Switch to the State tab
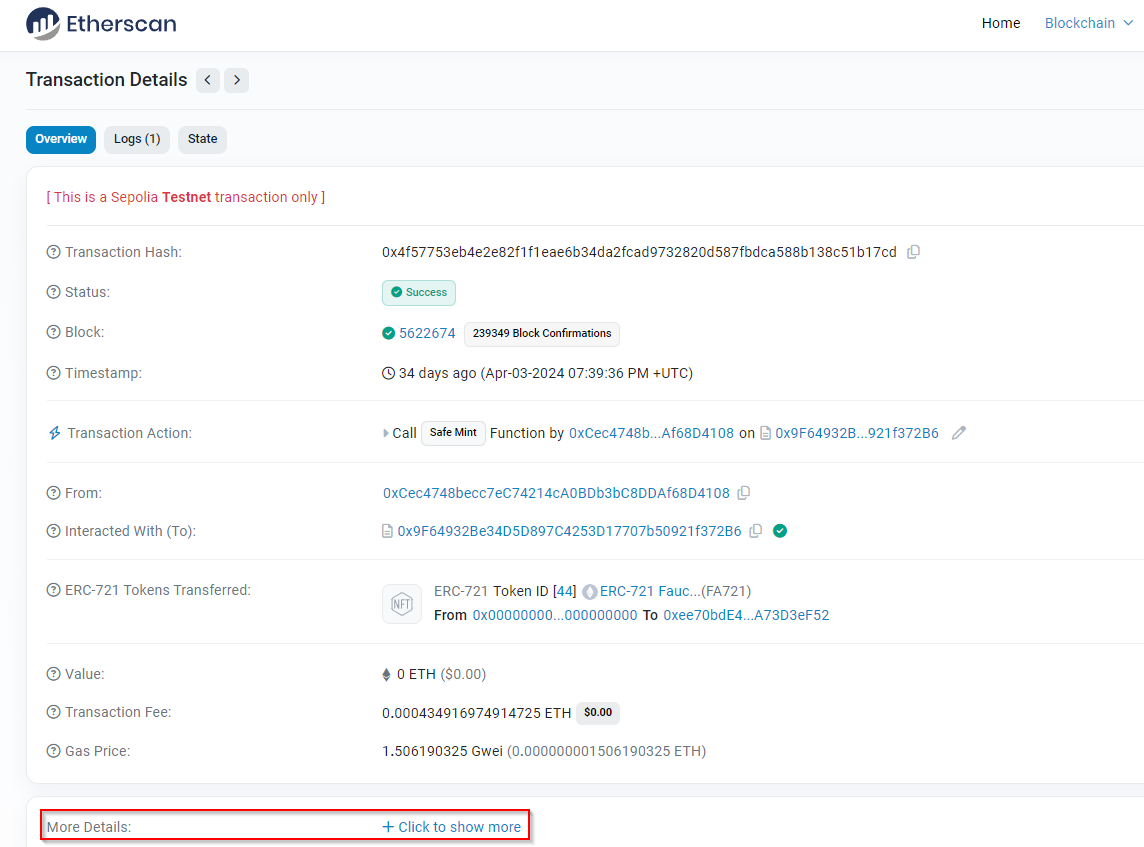Viewport: 1144px width, 847px height. point(202,139)
